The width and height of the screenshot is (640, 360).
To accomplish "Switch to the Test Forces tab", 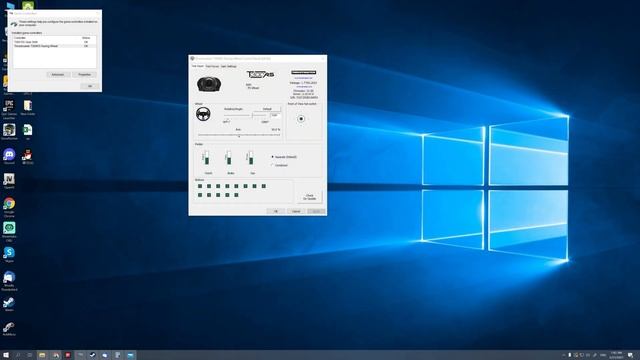I will click(x=212, y=66).
